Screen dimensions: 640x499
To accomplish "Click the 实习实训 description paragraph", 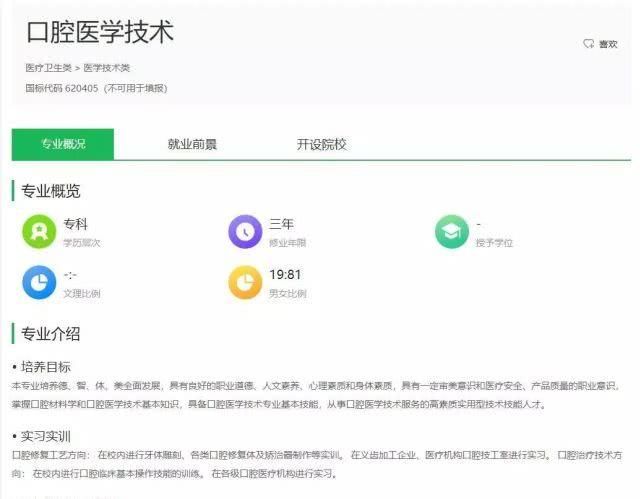I will click(x=317, y=464).
